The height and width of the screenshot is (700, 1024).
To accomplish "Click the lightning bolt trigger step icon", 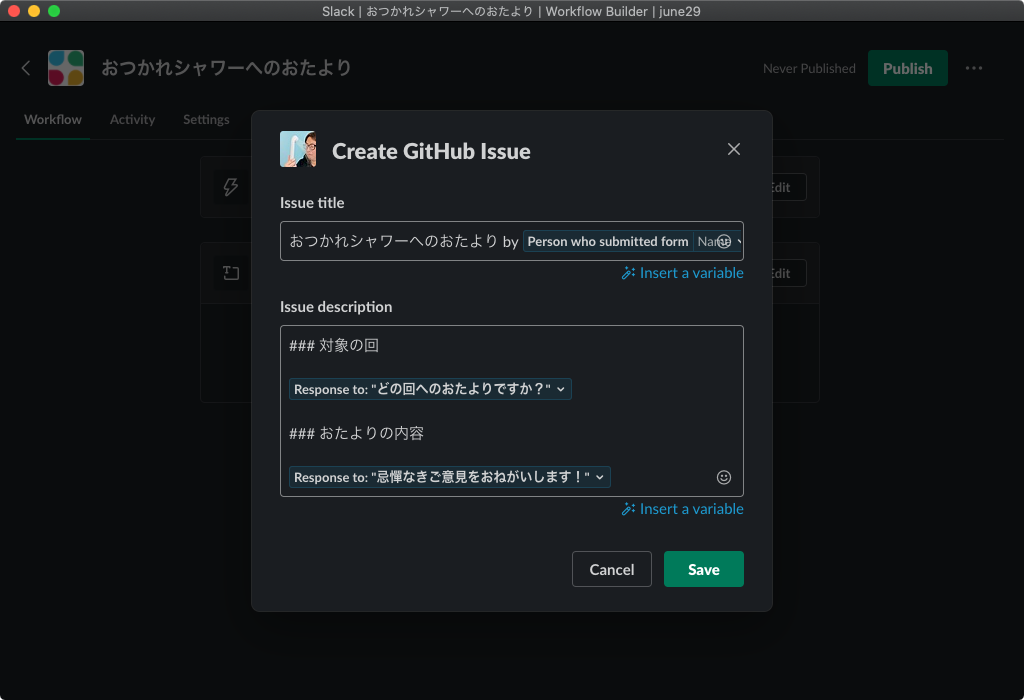I will point(231,187).
